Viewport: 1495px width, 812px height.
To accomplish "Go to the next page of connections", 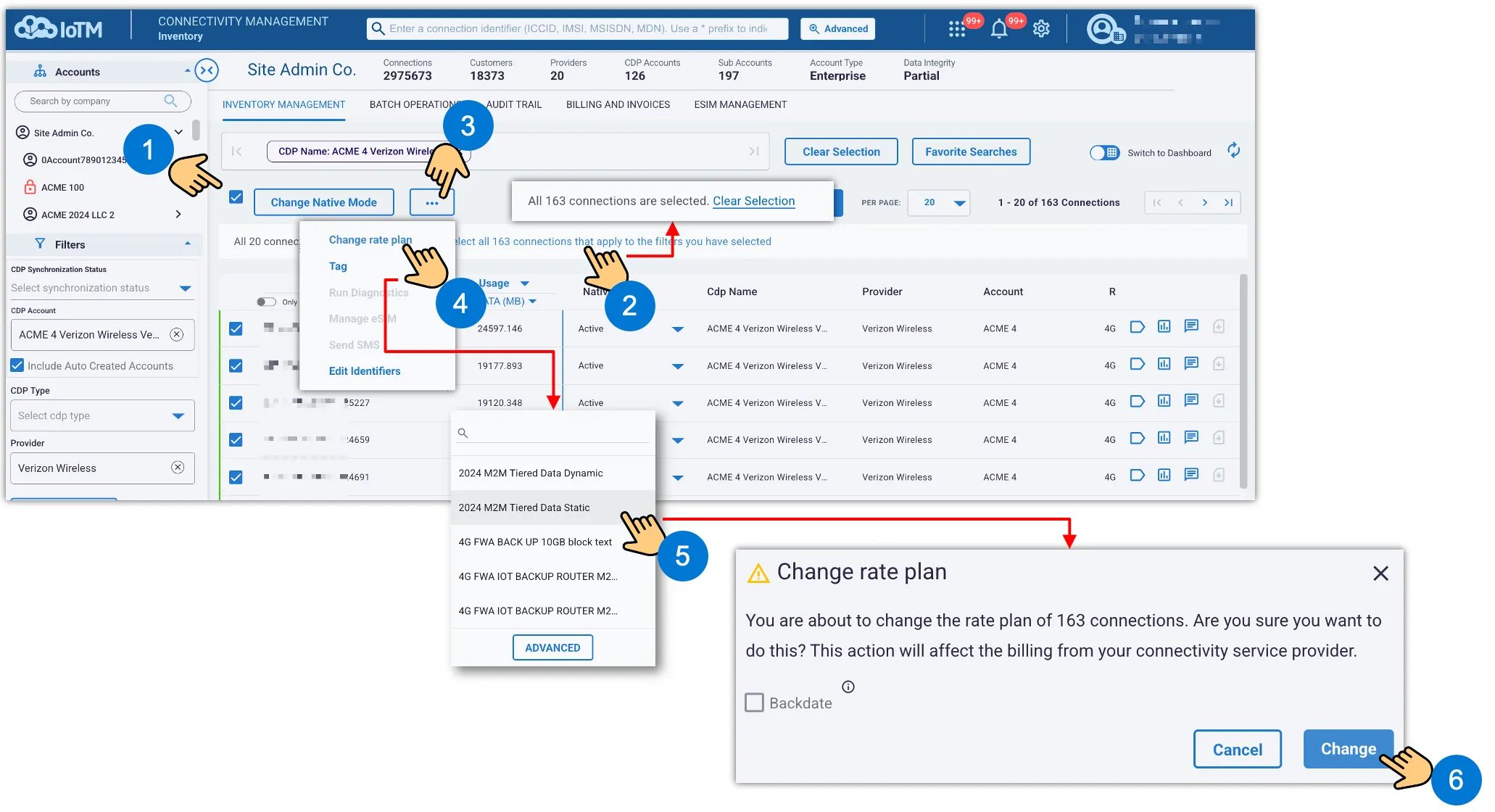I will pyautogui.click(x=1205, y=203).
